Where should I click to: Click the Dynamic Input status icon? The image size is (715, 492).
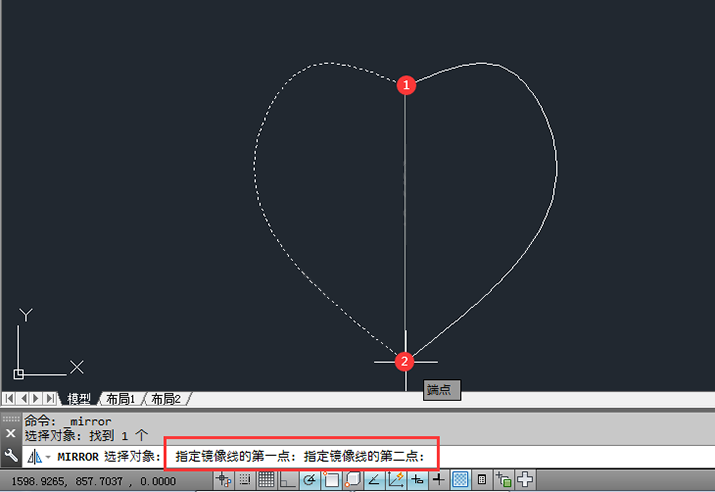coord(417,480)
